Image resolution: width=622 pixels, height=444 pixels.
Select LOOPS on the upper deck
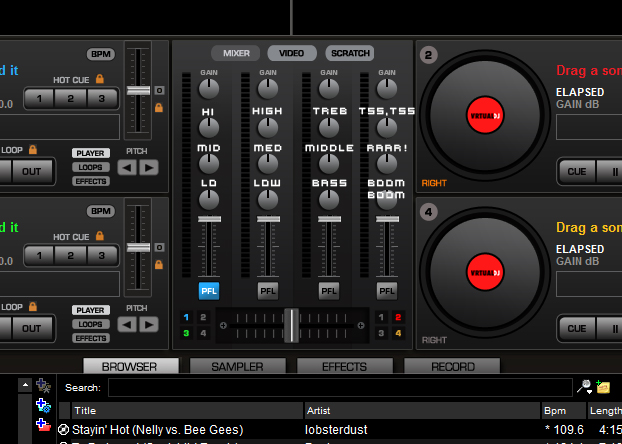(91, 167)
